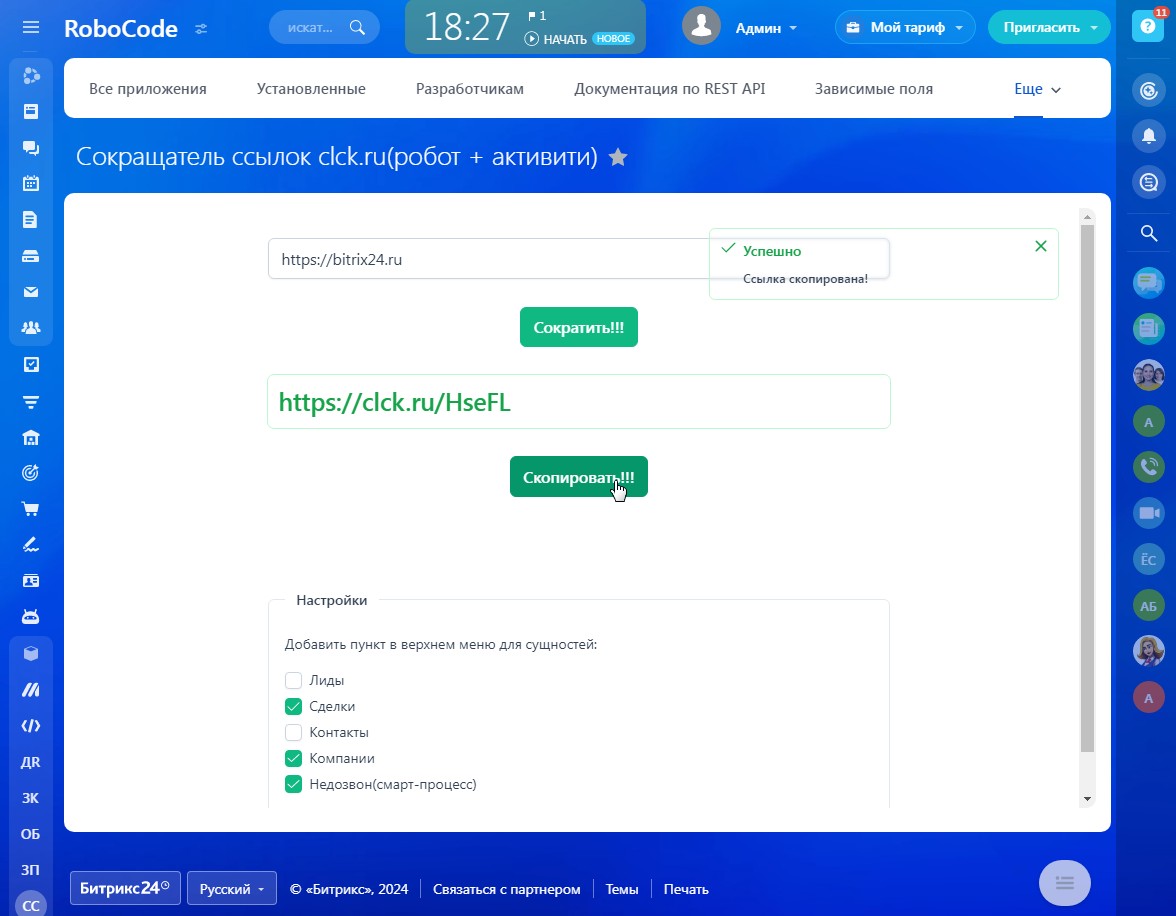This screenshot has width=1176, height=916.
Task: Open the ЗК sidebar item
Action: (31, 798)
